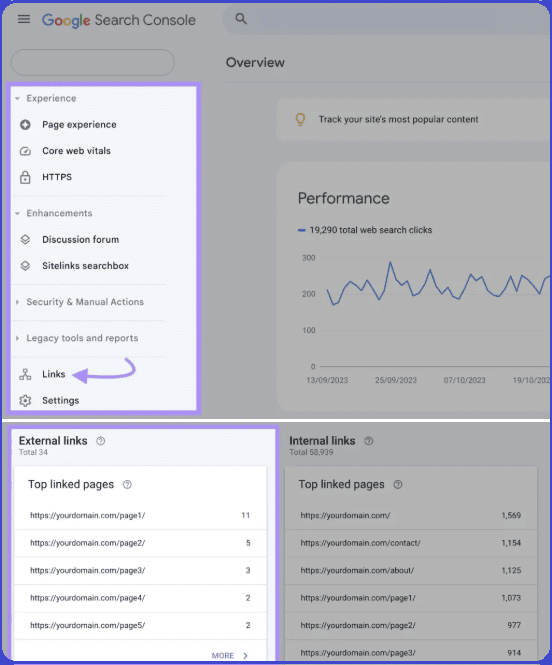Image resolution: width=552 pixels, height=665 pixels.
Task: Open Sitelinks searchbox report
Action: pyautogui.click(x=85, y=266)
